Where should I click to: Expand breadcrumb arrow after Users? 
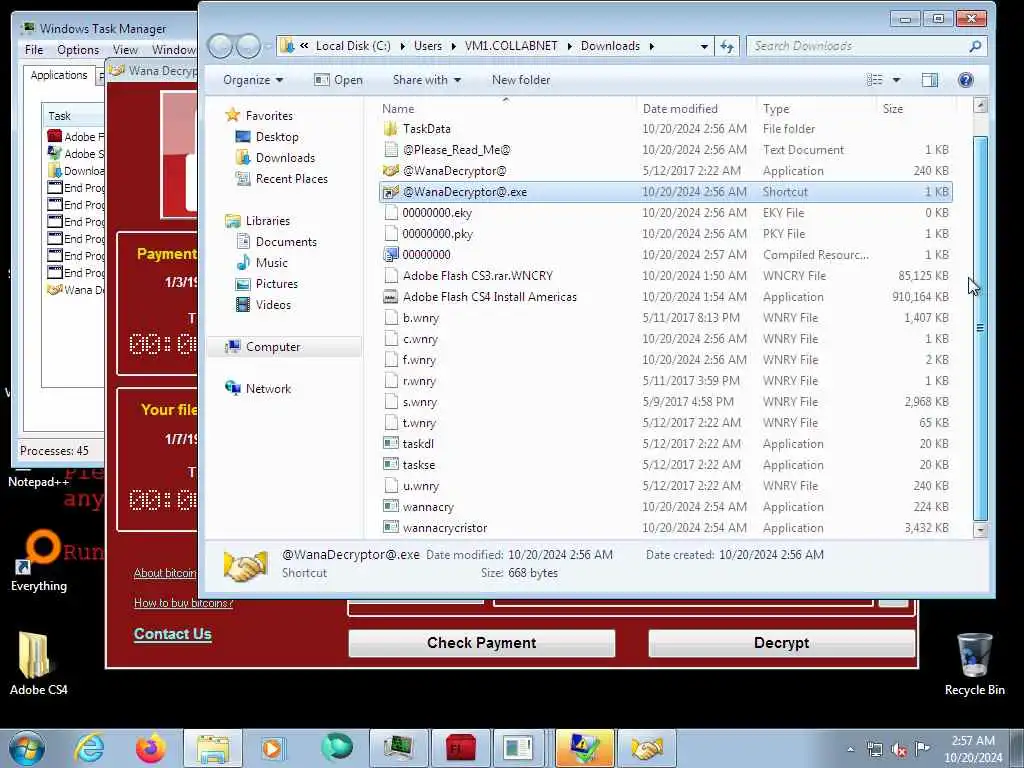(x=453, y=46)
